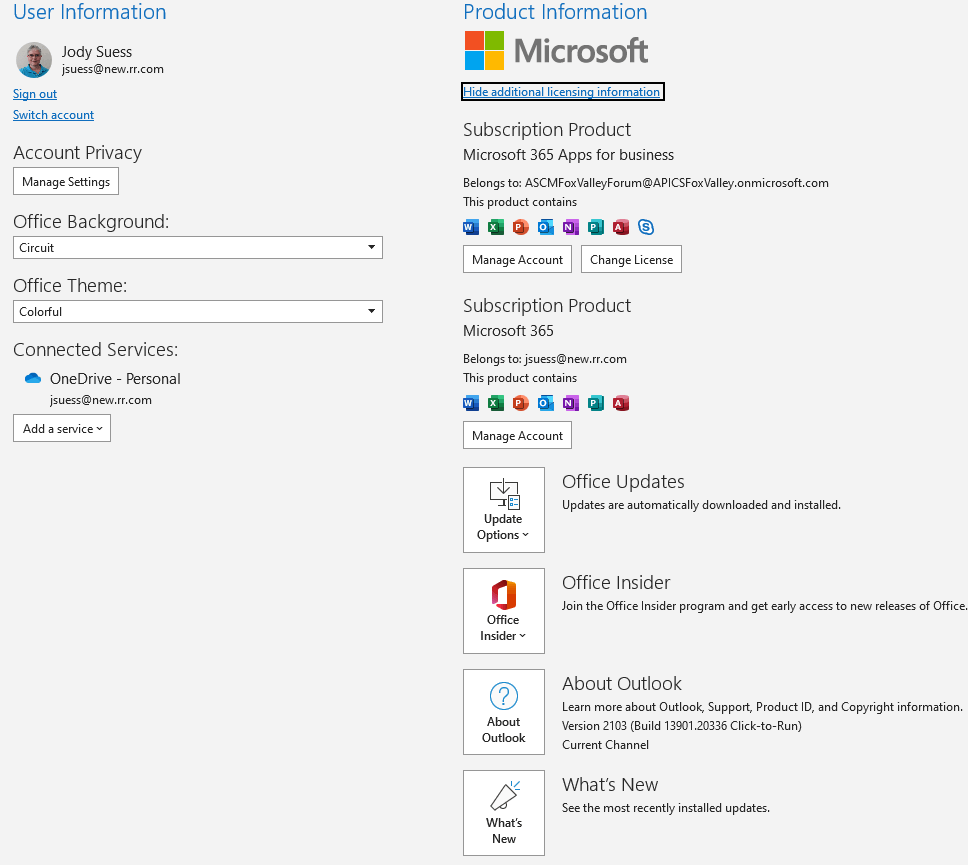Click Jody Suess profile photo
The height and width of the screenshot is (865, 968).
[34, 60]
